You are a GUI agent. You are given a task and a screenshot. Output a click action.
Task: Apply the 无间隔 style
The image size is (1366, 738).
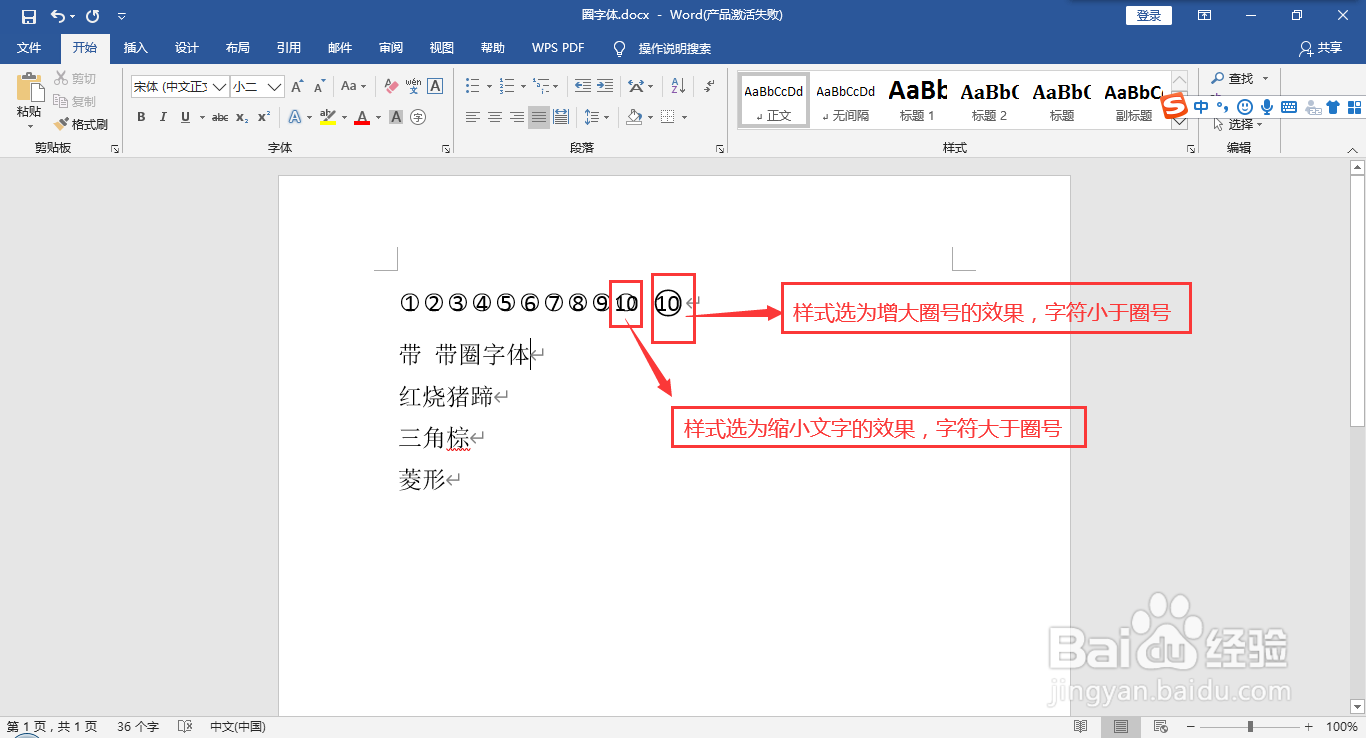coord(846,100)
